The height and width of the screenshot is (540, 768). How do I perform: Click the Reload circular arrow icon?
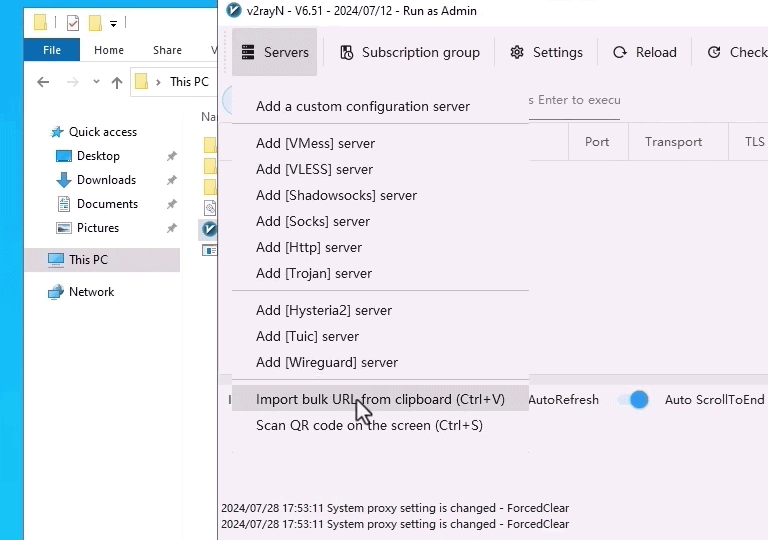point(620,52)
